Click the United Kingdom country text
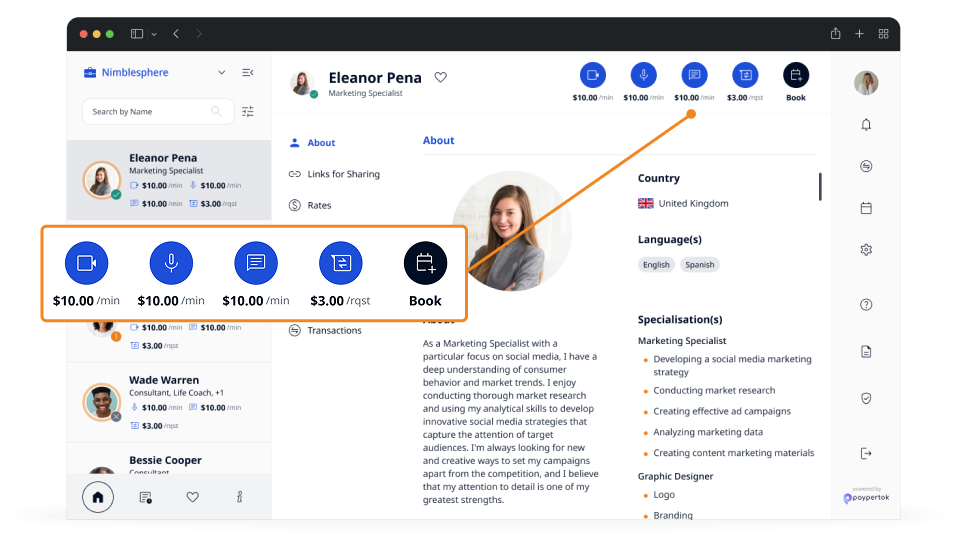Image resolution: width=966 pixels, height=537 pixels. [694, 203]
